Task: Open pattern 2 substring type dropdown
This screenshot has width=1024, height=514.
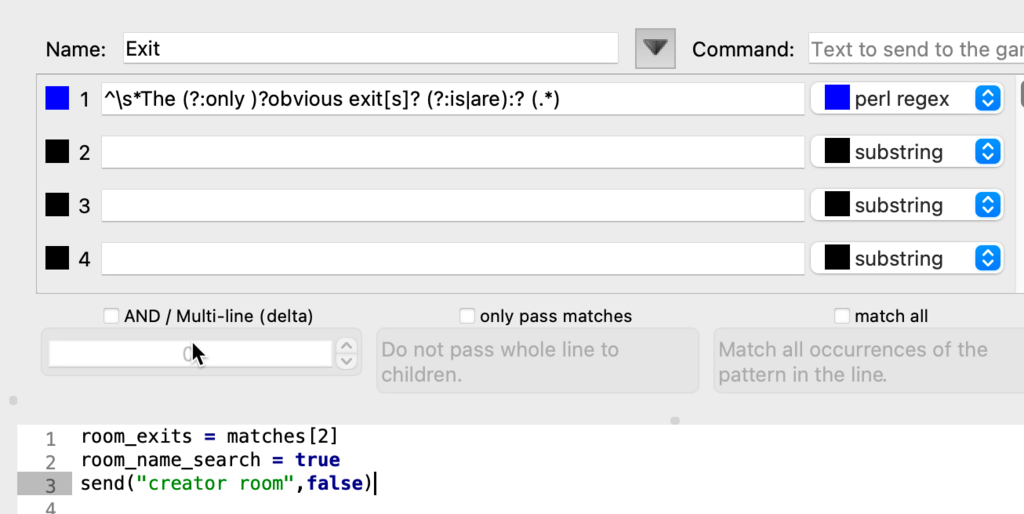Action: (x=906, y=152)
